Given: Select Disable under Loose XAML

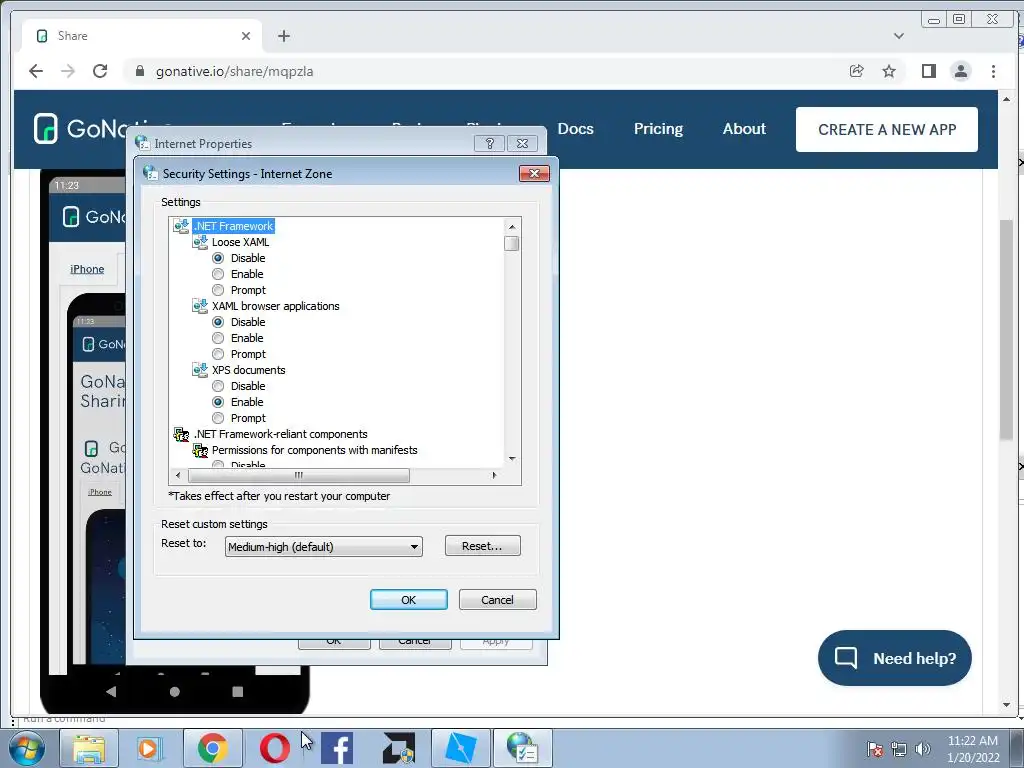Looking at the screenshot, I should pos(218,258).
